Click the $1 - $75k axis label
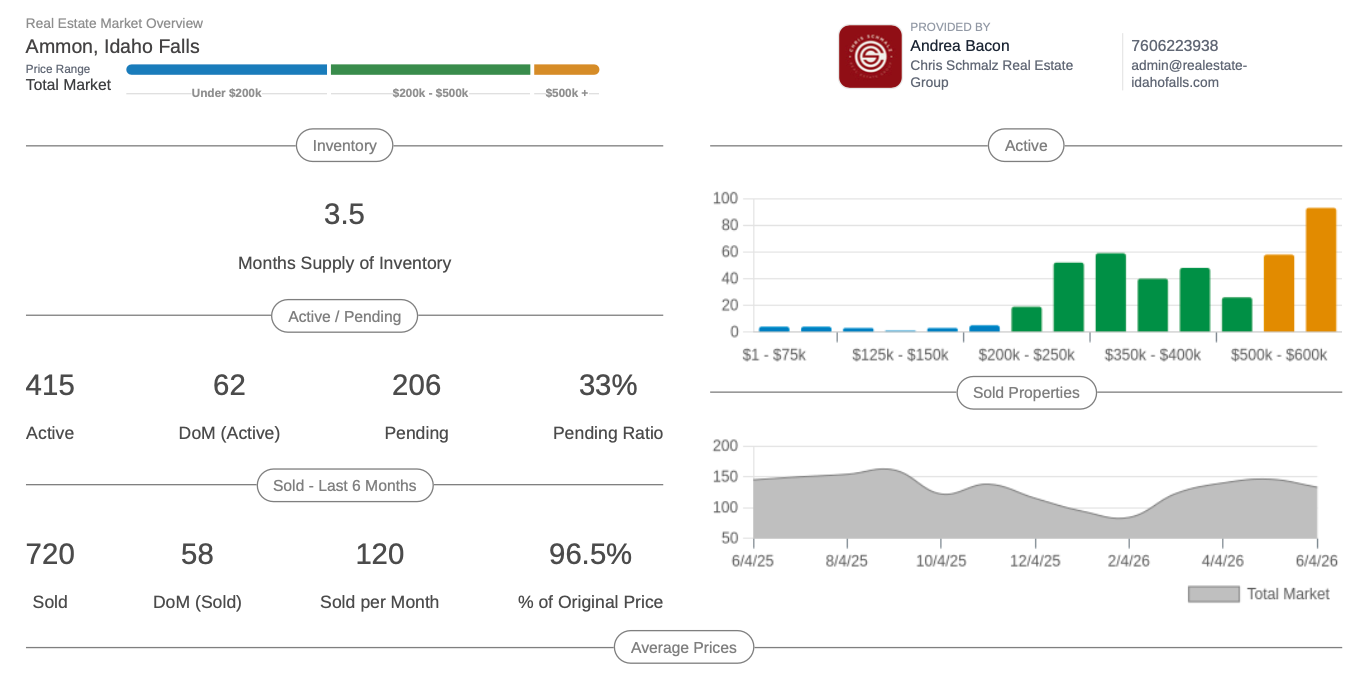 tap(774, 355)
